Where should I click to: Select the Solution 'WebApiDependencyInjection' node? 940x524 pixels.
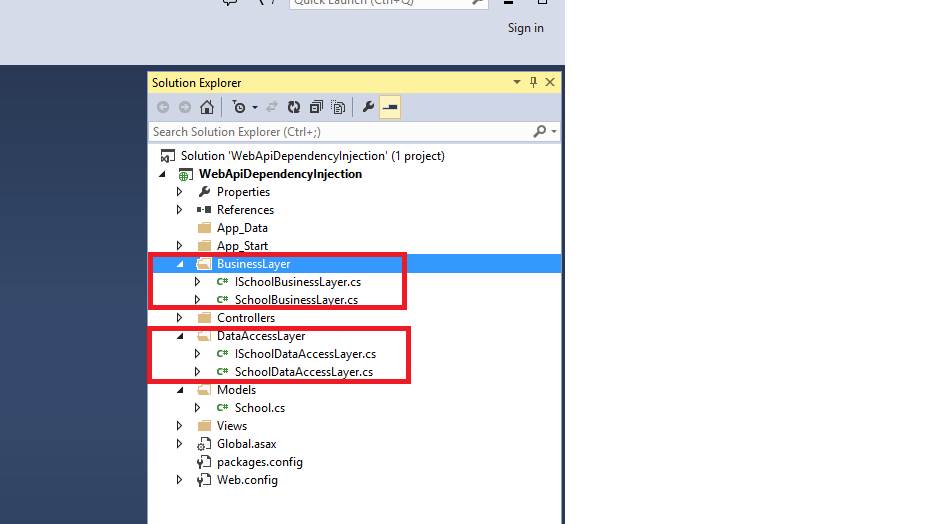pyautogui.click(x=313, y=156)
